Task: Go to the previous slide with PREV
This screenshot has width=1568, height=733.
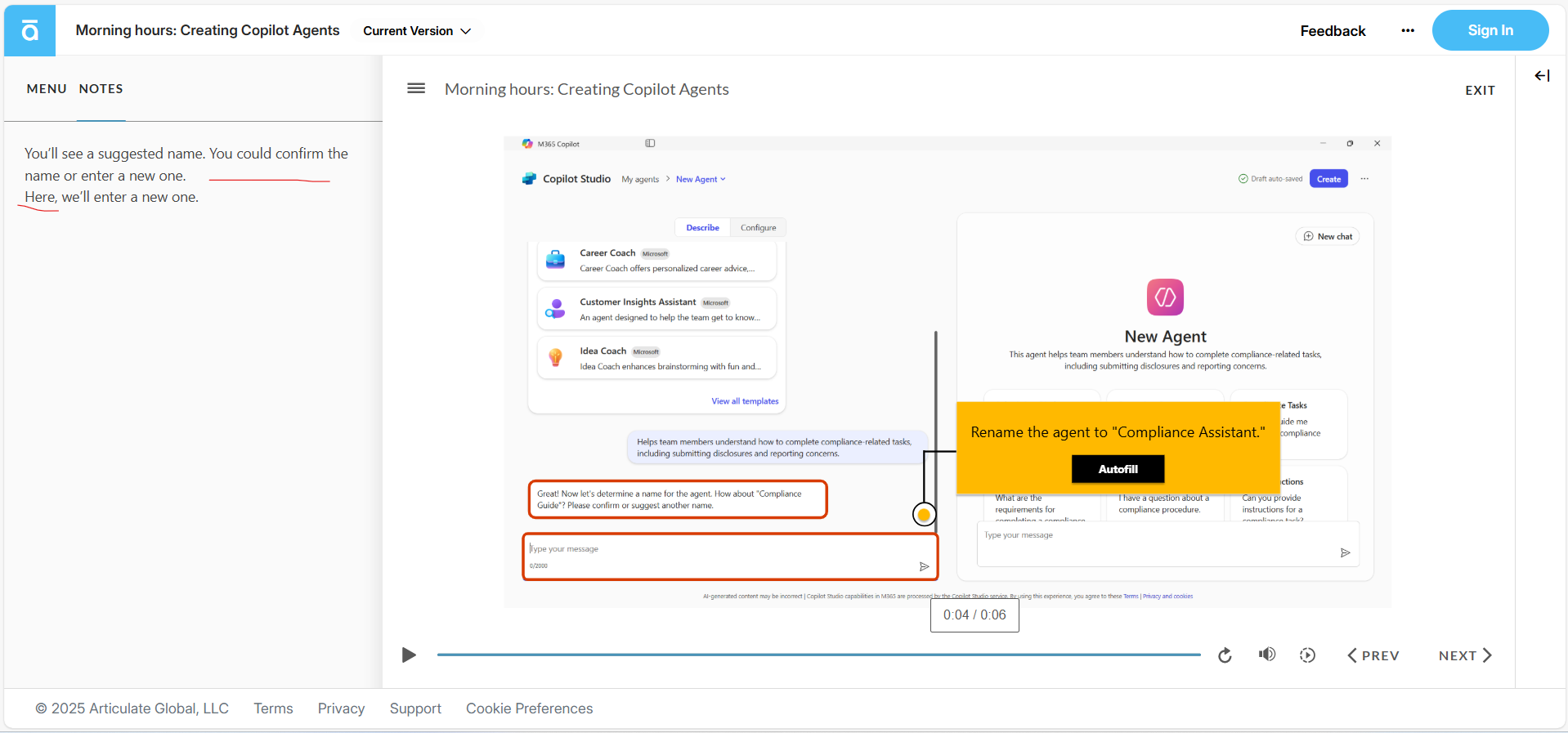Action: (1373, 655)
